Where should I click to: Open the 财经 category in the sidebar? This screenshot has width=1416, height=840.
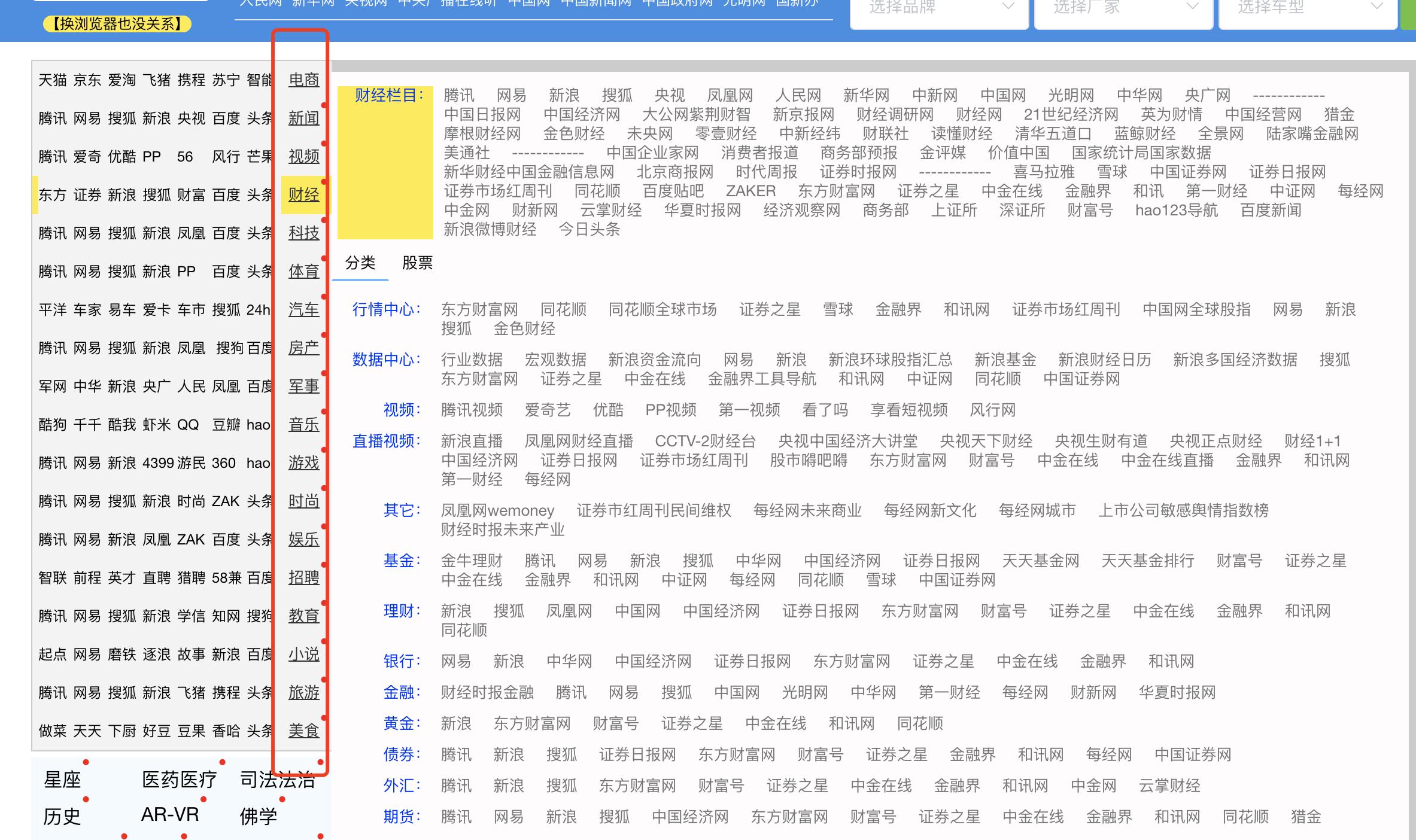coord(303,194)
